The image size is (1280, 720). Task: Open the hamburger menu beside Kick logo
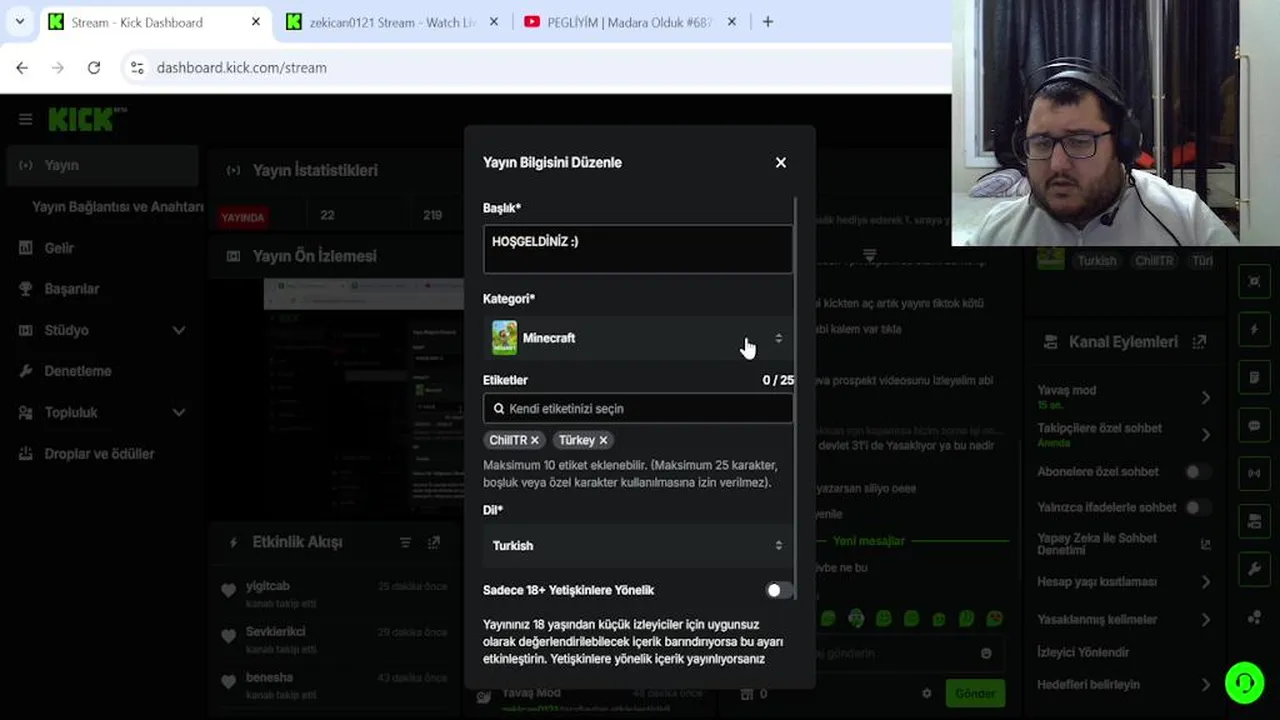(25, 119)
